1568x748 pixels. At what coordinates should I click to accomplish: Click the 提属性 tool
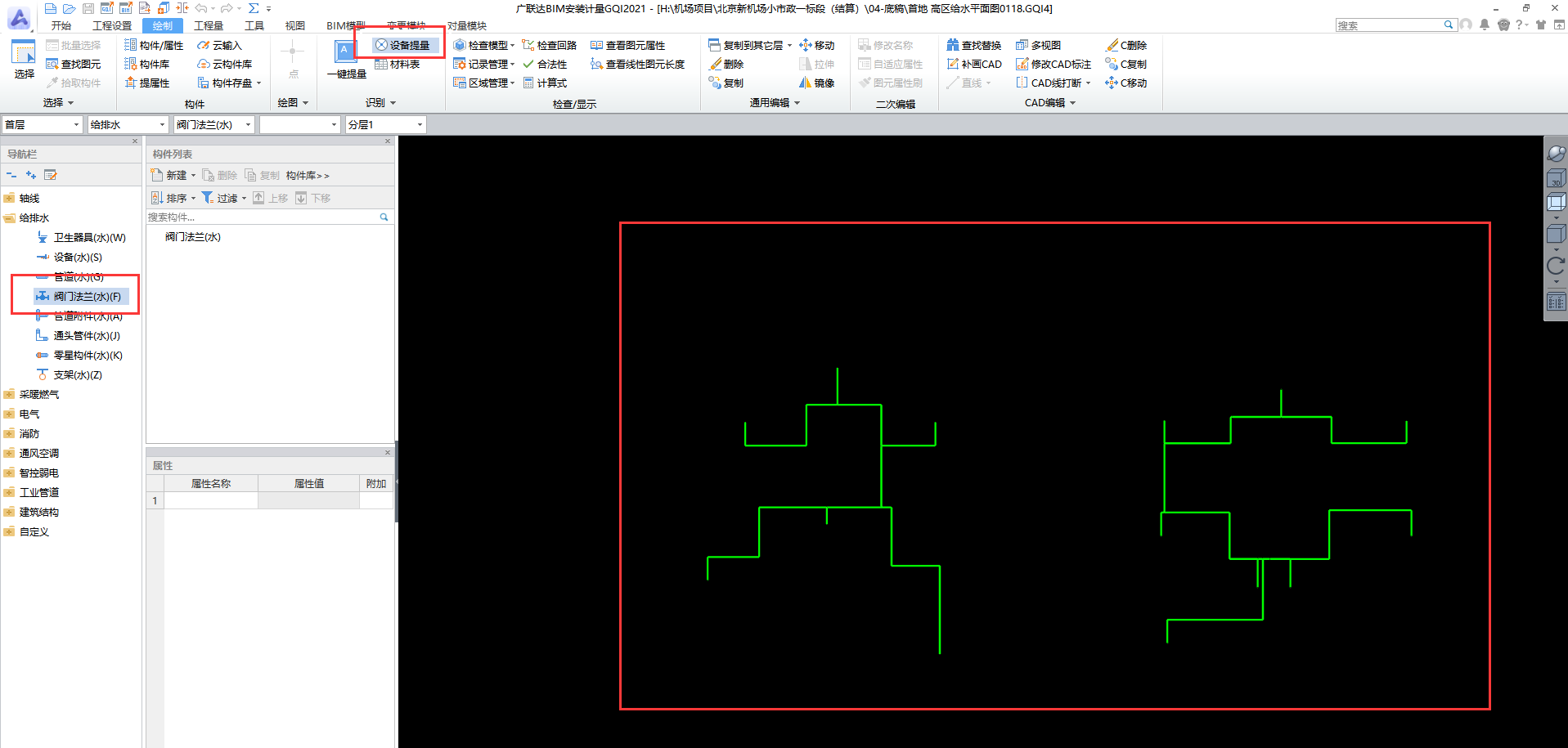(x=146, y=83)
